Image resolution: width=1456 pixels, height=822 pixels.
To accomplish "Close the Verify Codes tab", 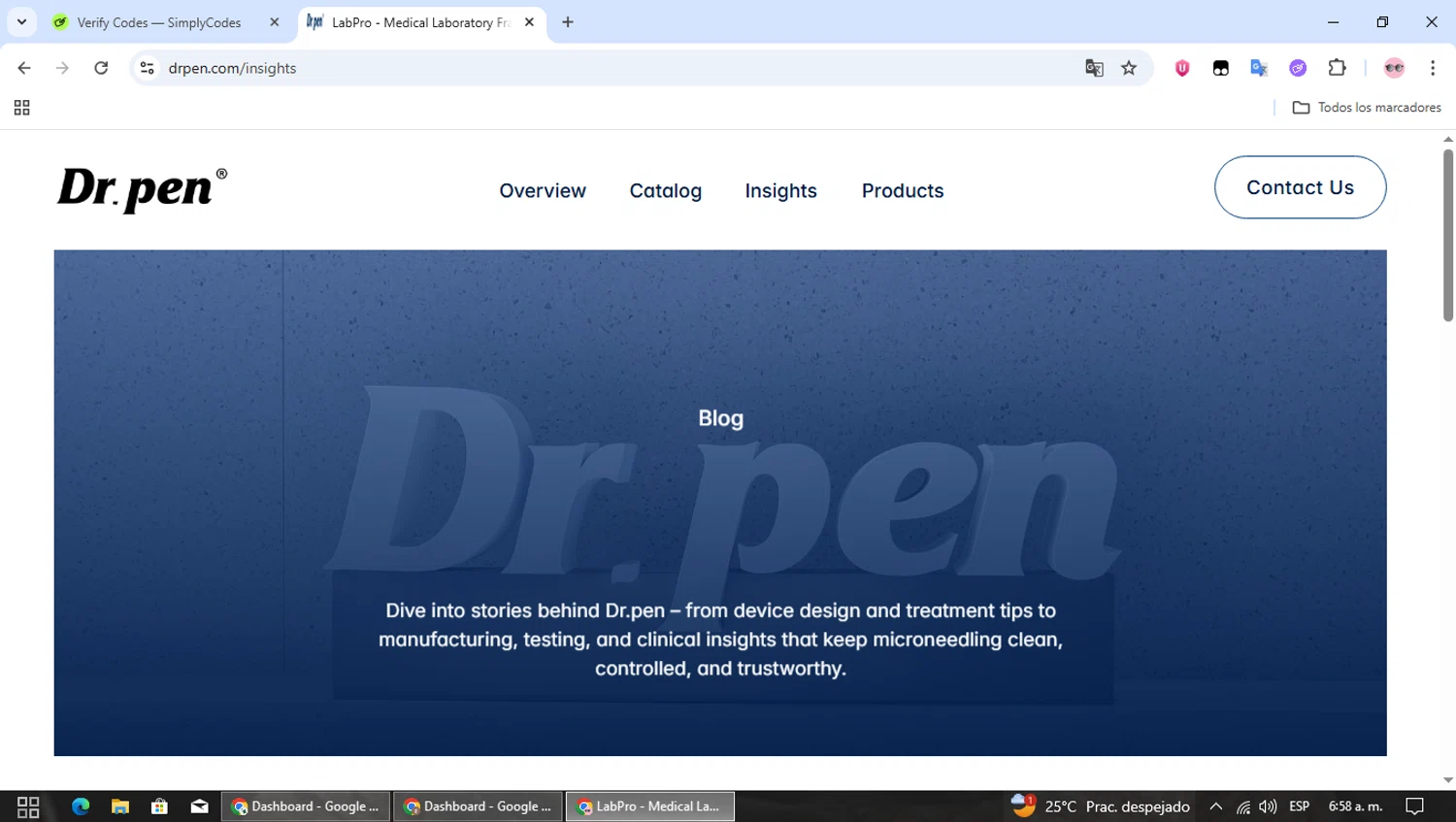I will pos(275,22).
